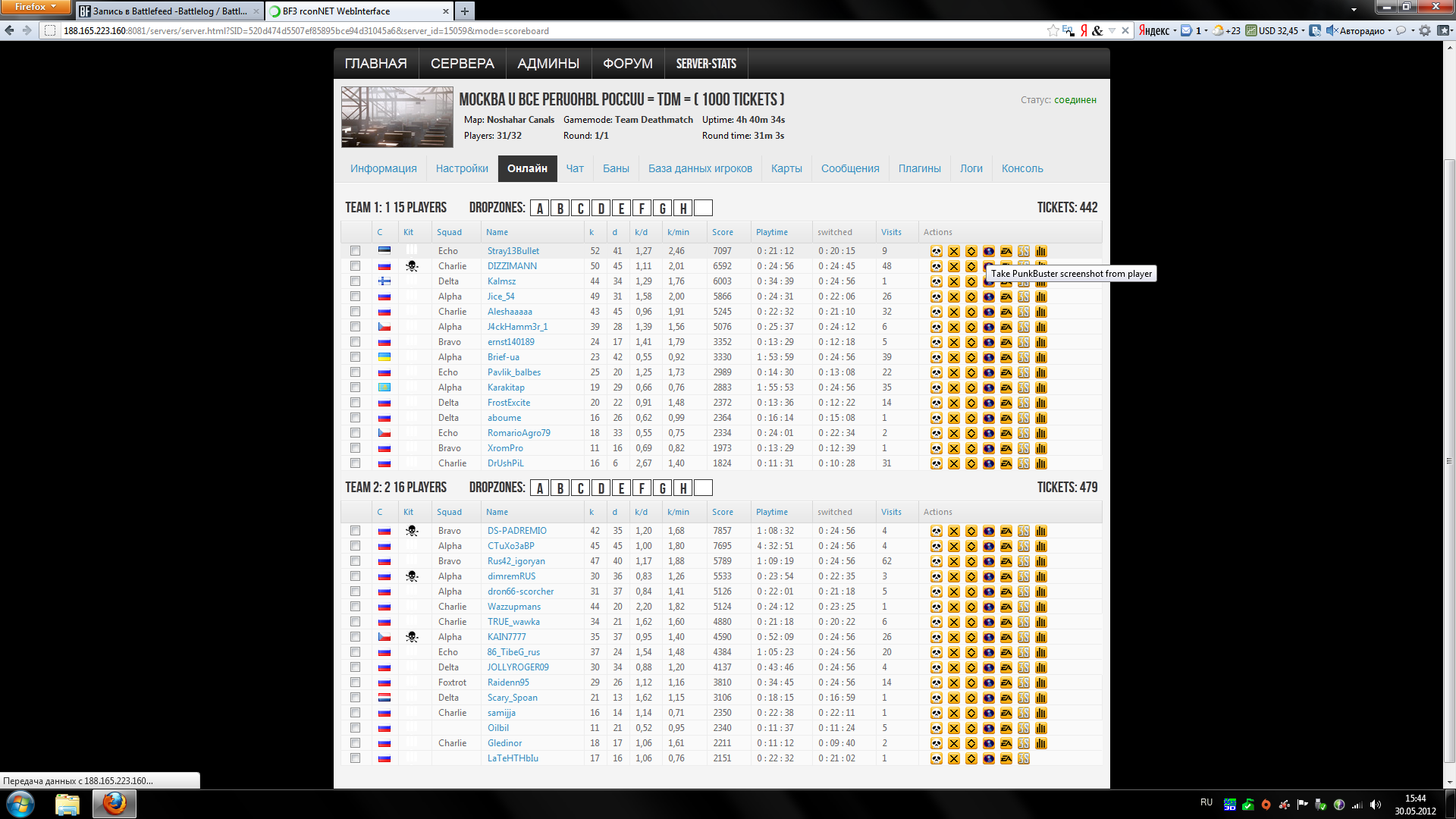
Task: Click diamond action icon for Kalmsz
Action: point(971,282)
